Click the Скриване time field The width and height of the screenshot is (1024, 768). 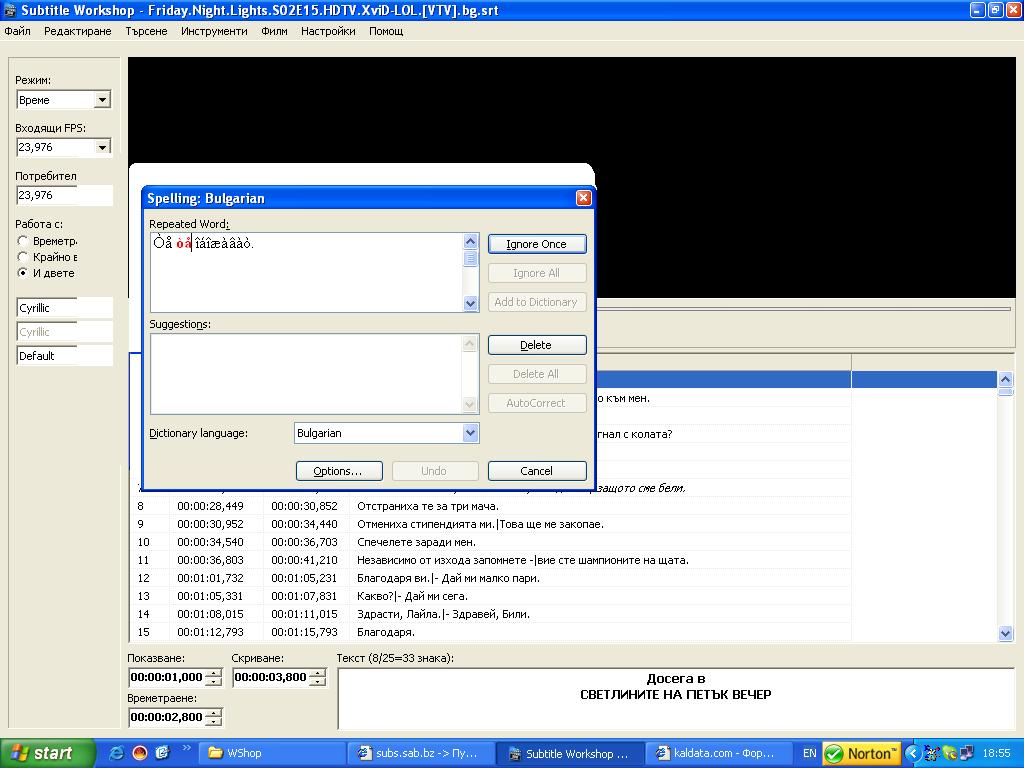point(271,677)
